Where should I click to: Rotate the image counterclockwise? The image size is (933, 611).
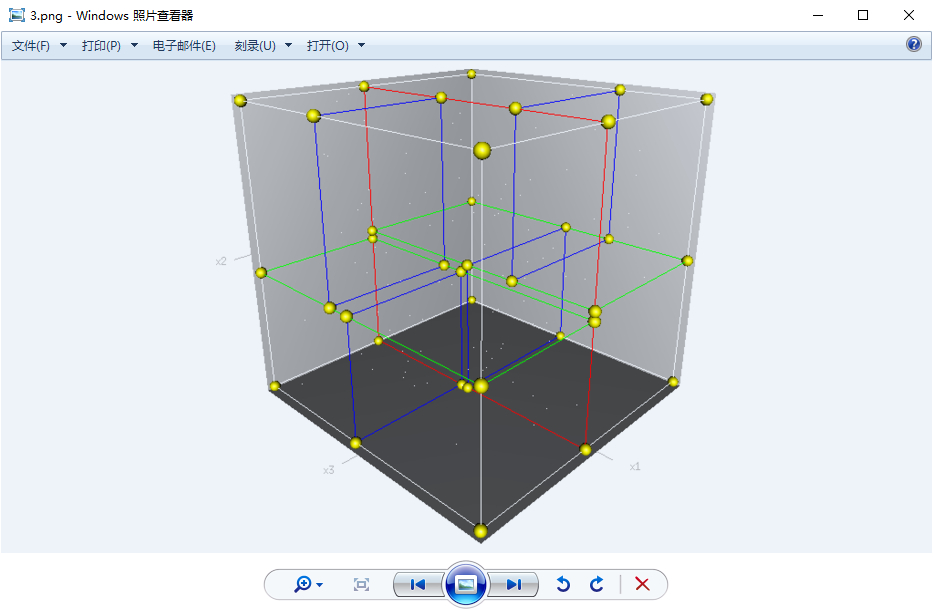(x=563, y=584)
